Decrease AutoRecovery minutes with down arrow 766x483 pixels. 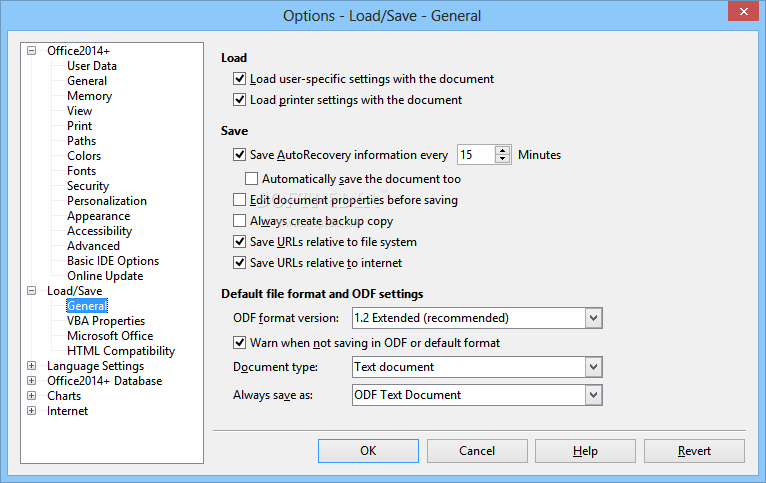coord(502,159)
